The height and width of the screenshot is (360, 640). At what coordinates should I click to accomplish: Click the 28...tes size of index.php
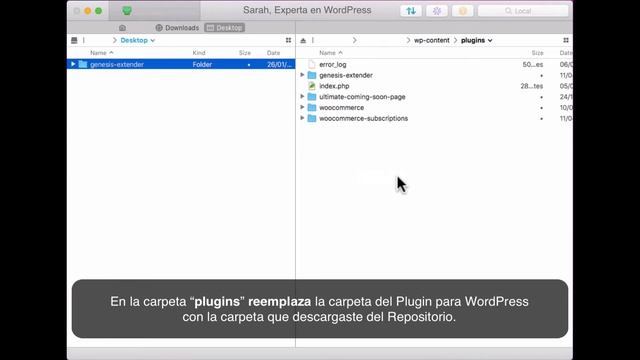pos(531,86)
